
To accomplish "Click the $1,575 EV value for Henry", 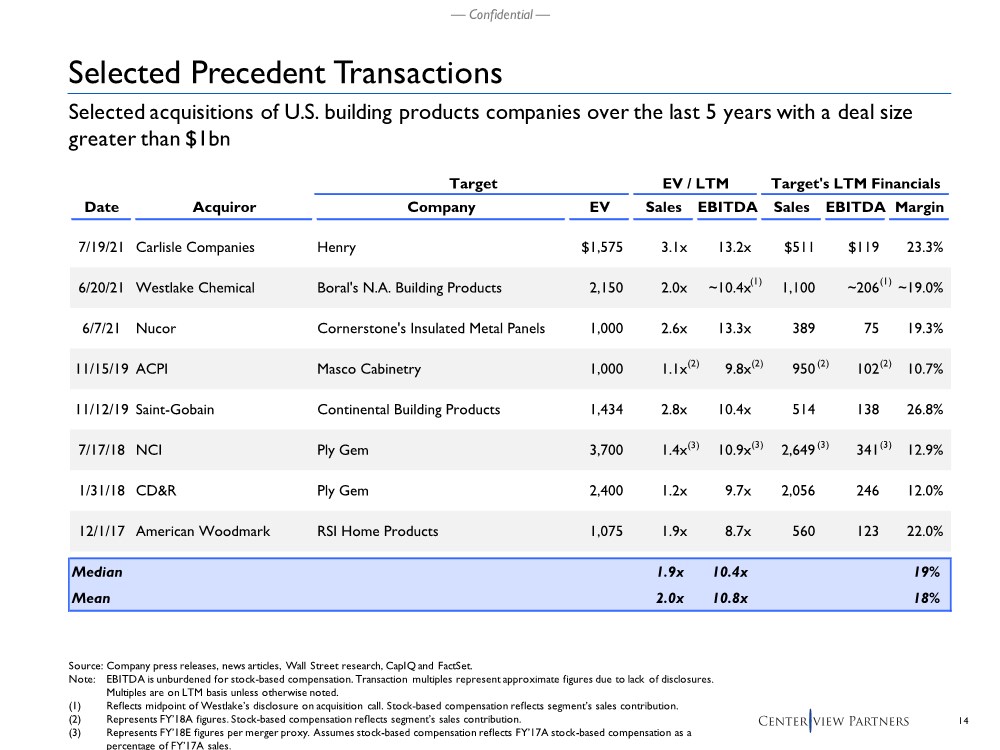I will 602,247.
